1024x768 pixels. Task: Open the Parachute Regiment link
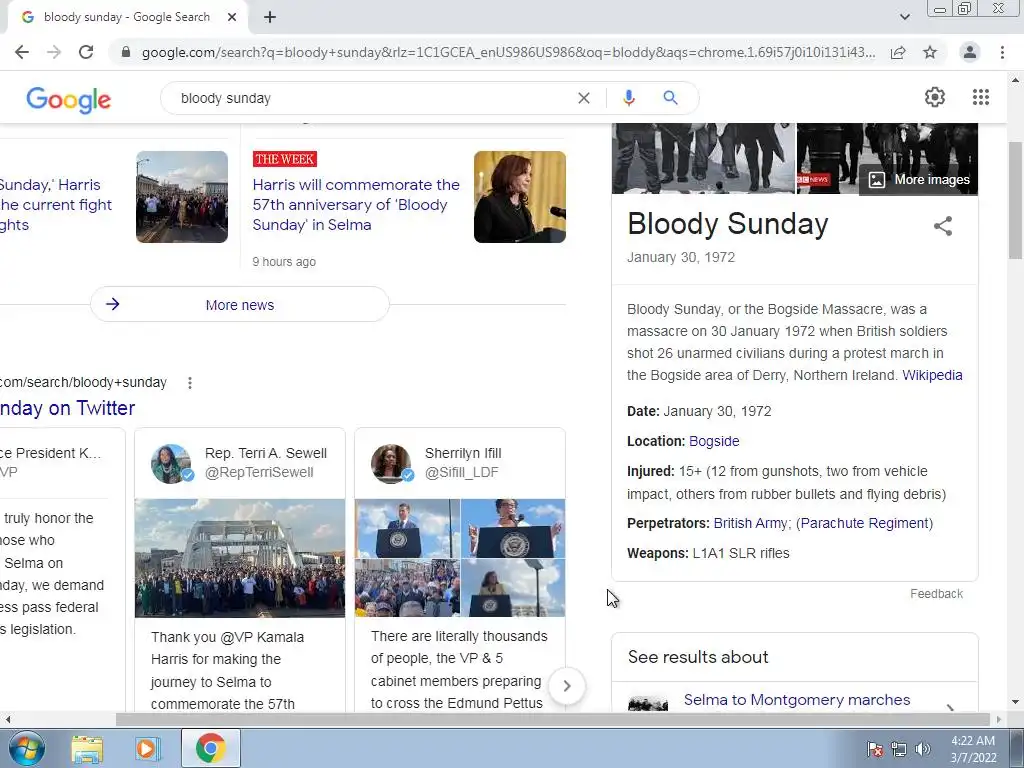coord(865,523)
